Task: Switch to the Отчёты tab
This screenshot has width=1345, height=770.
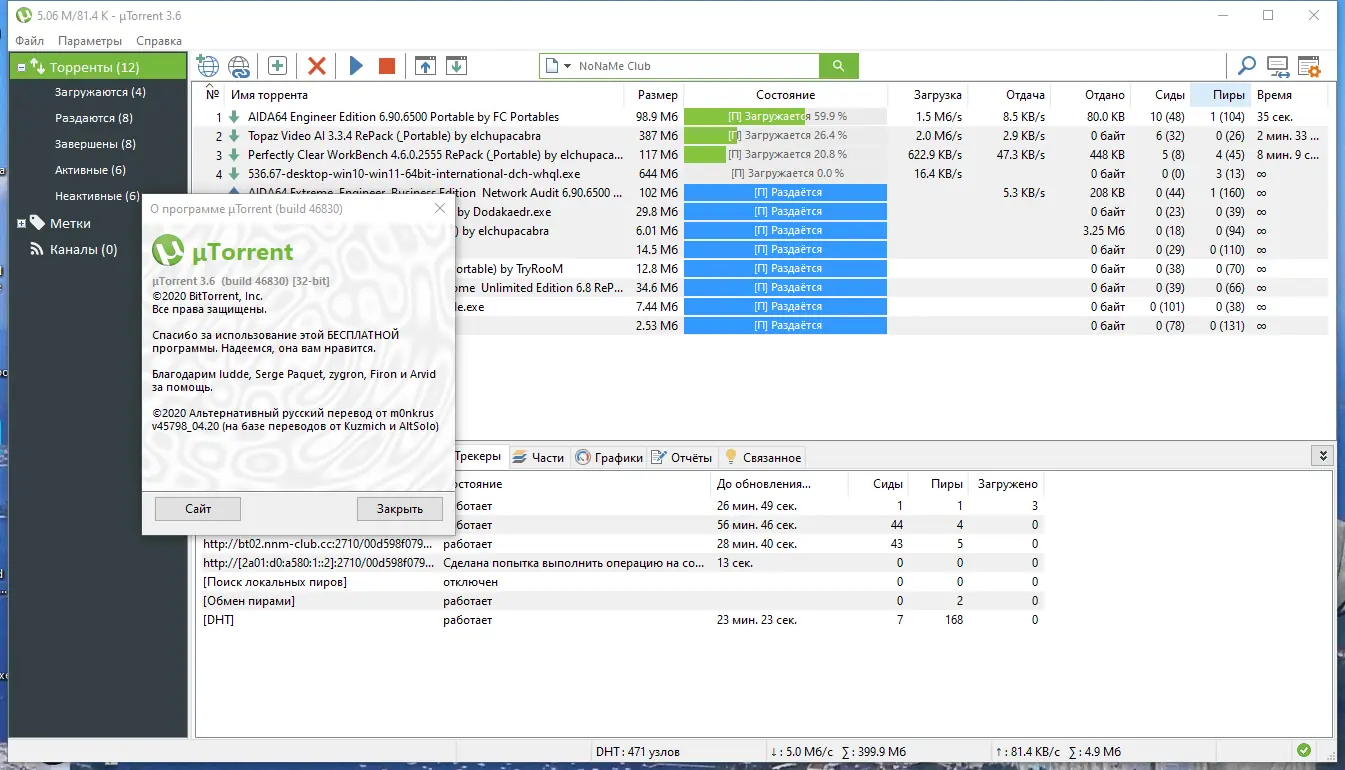Action: (x=682, y=457)
